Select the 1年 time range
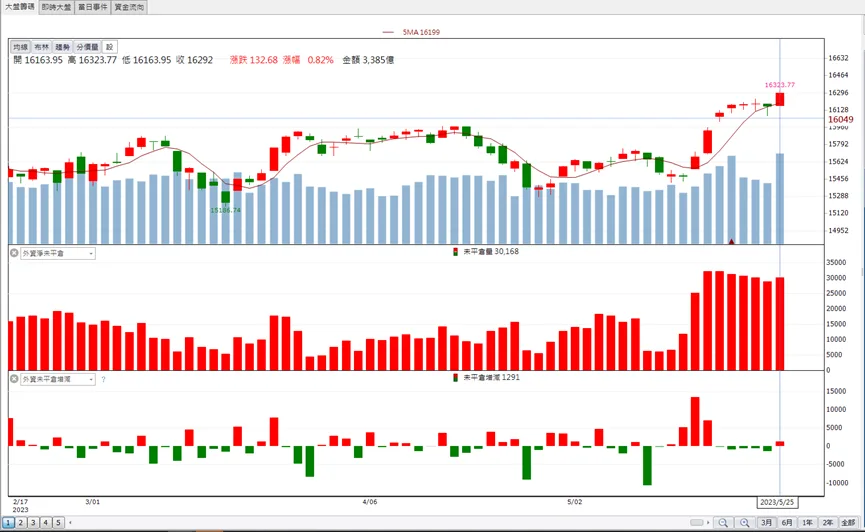The image size is (865, 532). click(808, 523)
